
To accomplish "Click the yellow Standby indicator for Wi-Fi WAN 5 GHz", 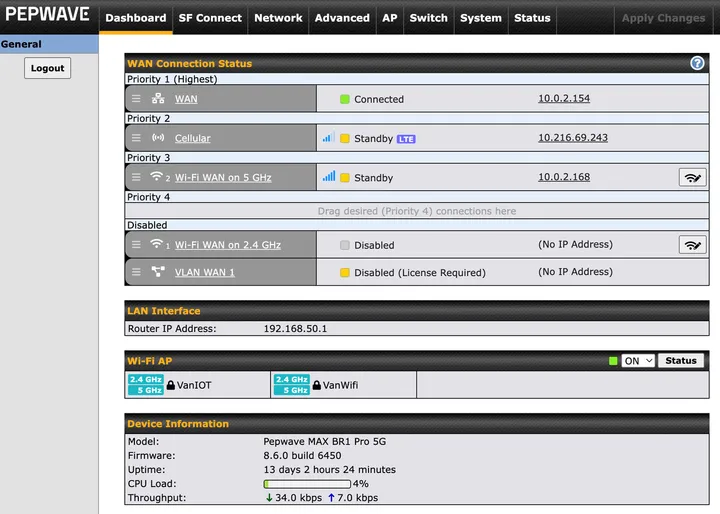I will click(x=344, y=177).
